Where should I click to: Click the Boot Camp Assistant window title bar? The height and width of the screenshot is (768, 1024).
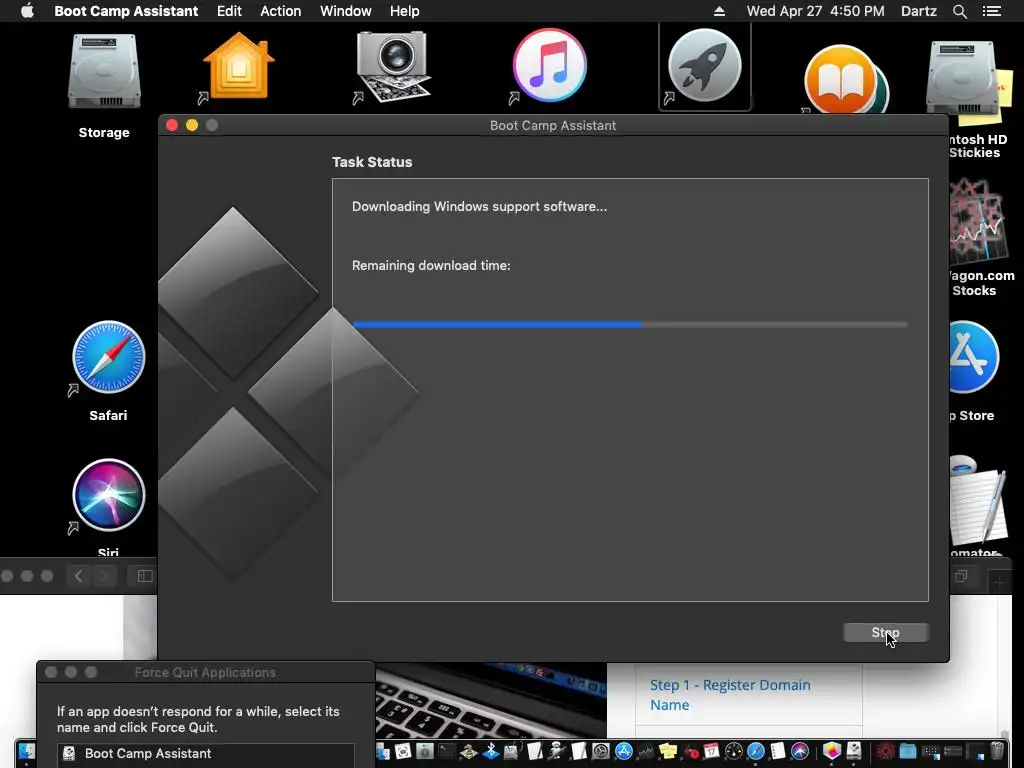coord(553,125)
